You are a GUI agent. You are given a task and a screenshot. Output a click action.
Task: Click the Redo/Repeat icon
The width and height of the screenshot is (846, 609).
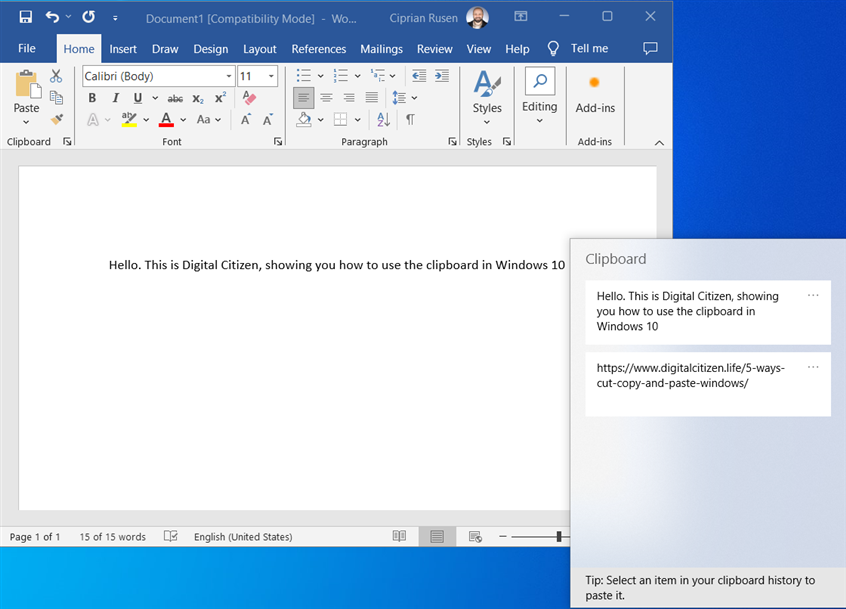88,17
